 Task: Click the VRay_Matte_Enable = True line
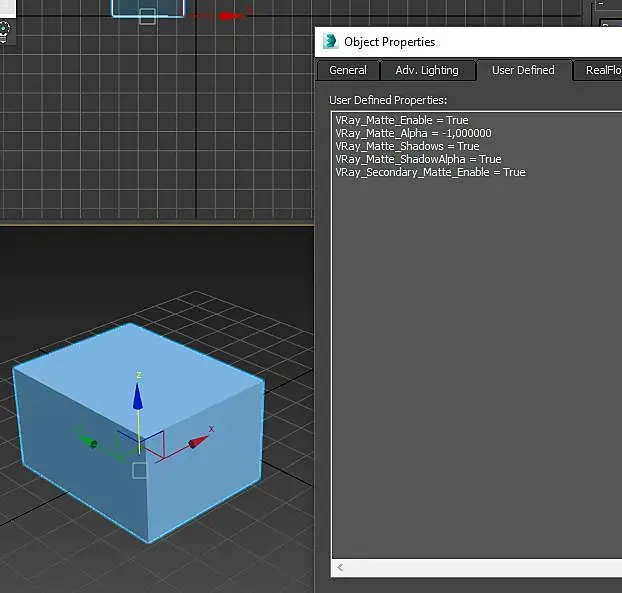coord(402,120)
